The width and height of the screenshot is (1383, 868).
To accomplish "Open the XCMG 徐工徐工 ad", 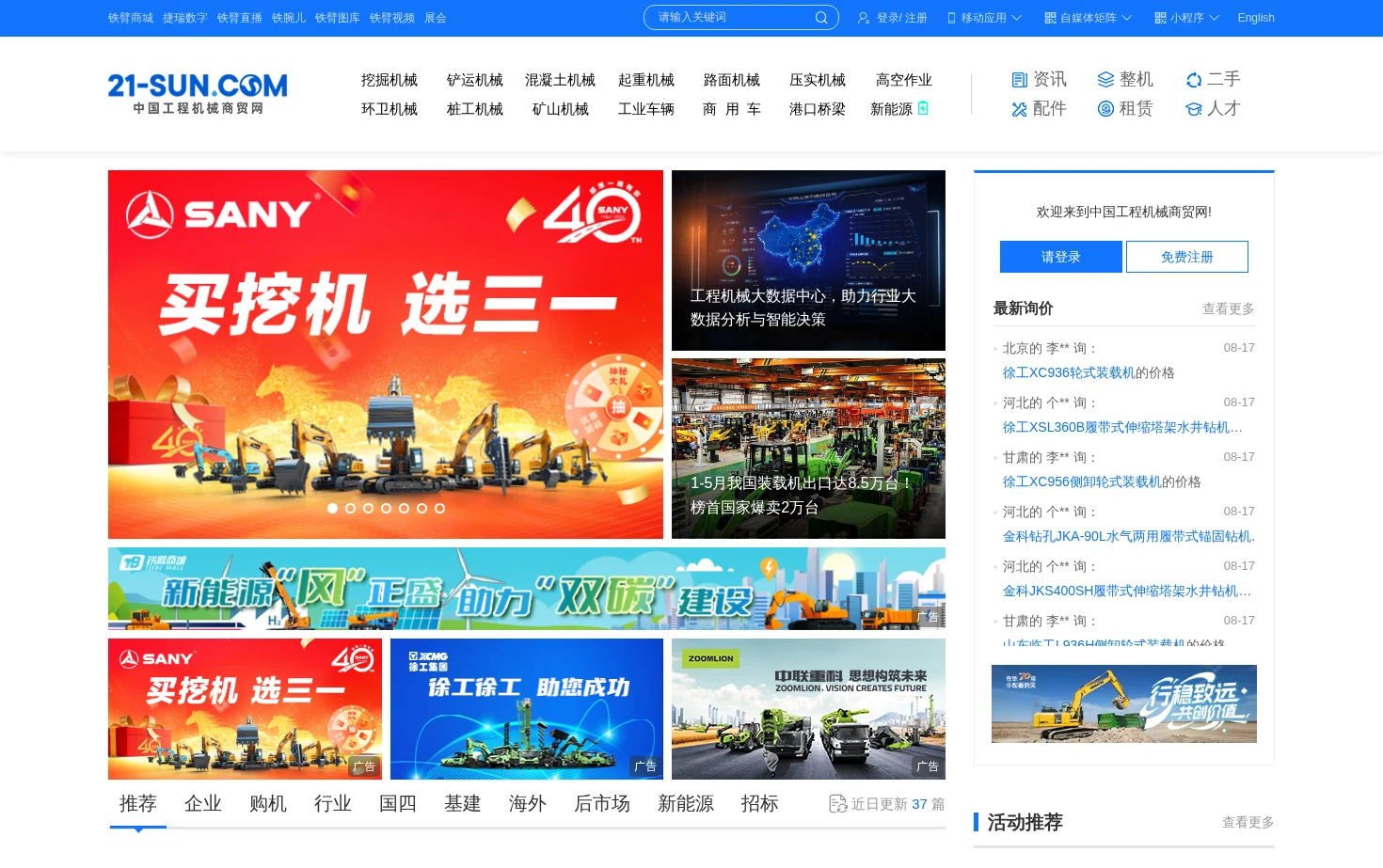I will point(527,709).
